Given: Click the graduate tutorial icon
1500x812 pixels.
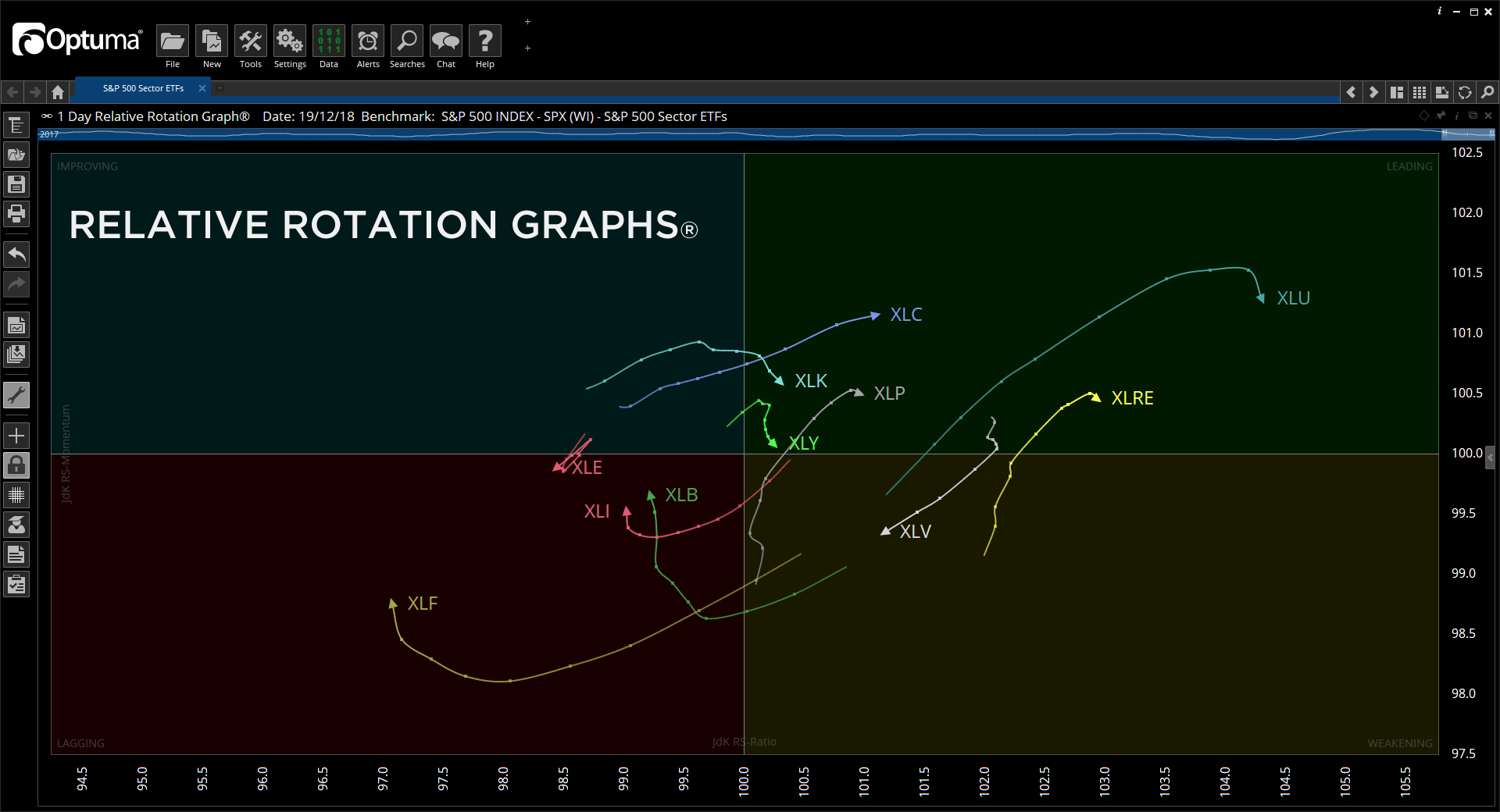Looking at the screenshot, I should 16,525.
